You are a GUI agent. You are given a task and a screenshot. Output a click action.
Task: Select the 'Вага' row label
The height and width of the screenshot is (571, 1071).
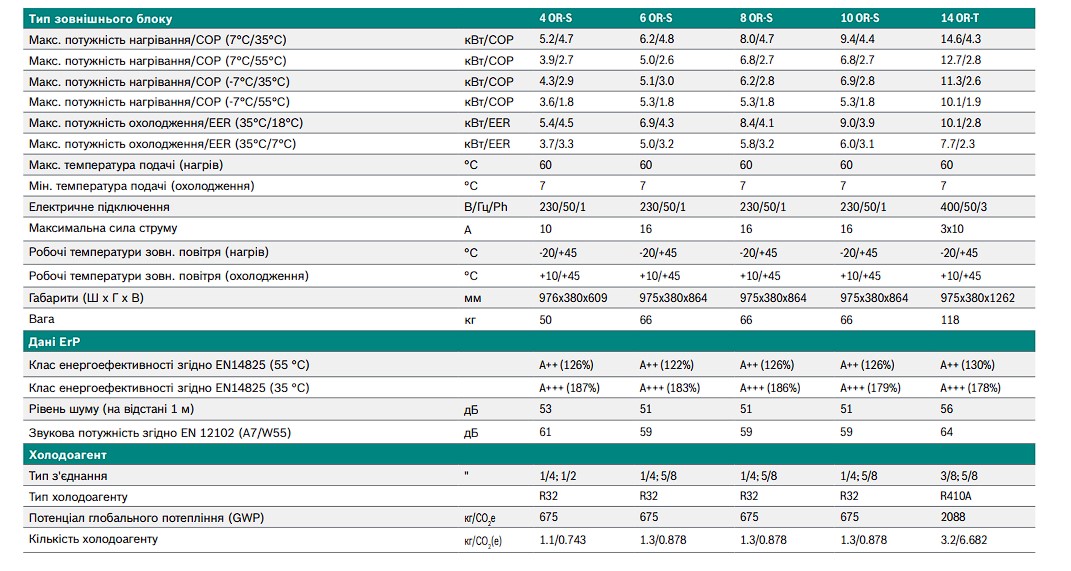[x=40, y=320]
